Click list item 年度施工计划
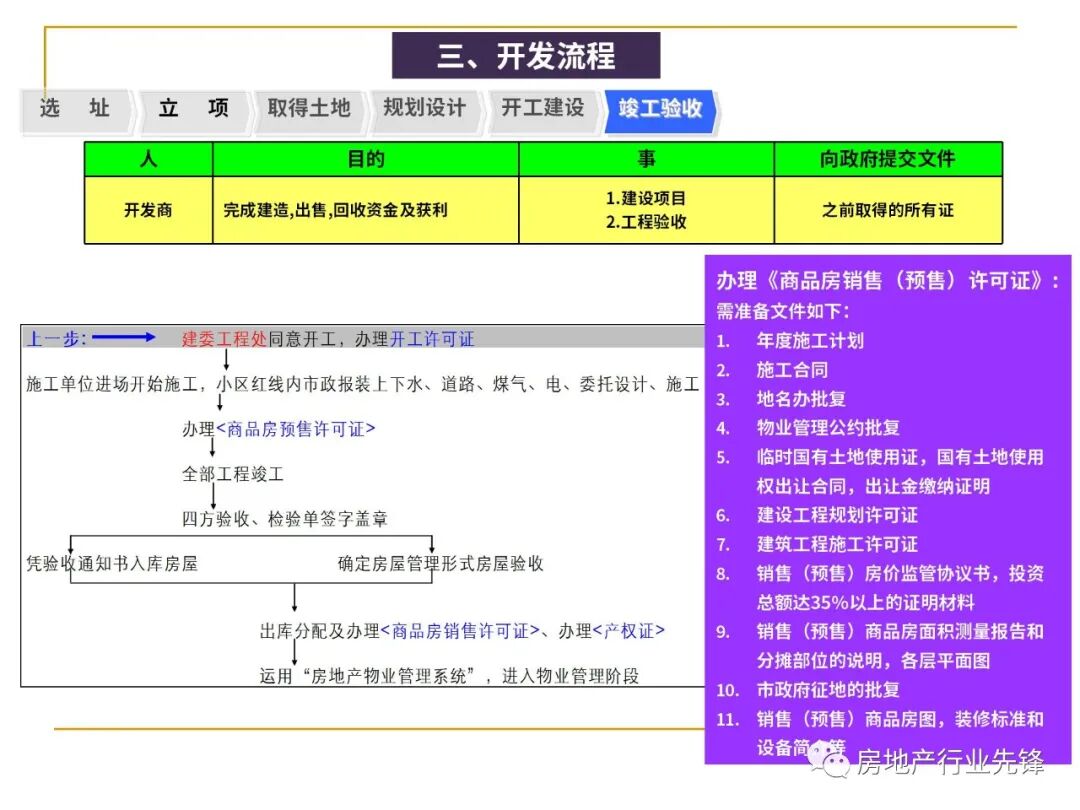This screenshot has height=810, width=1080. click(x=810, y=341)
